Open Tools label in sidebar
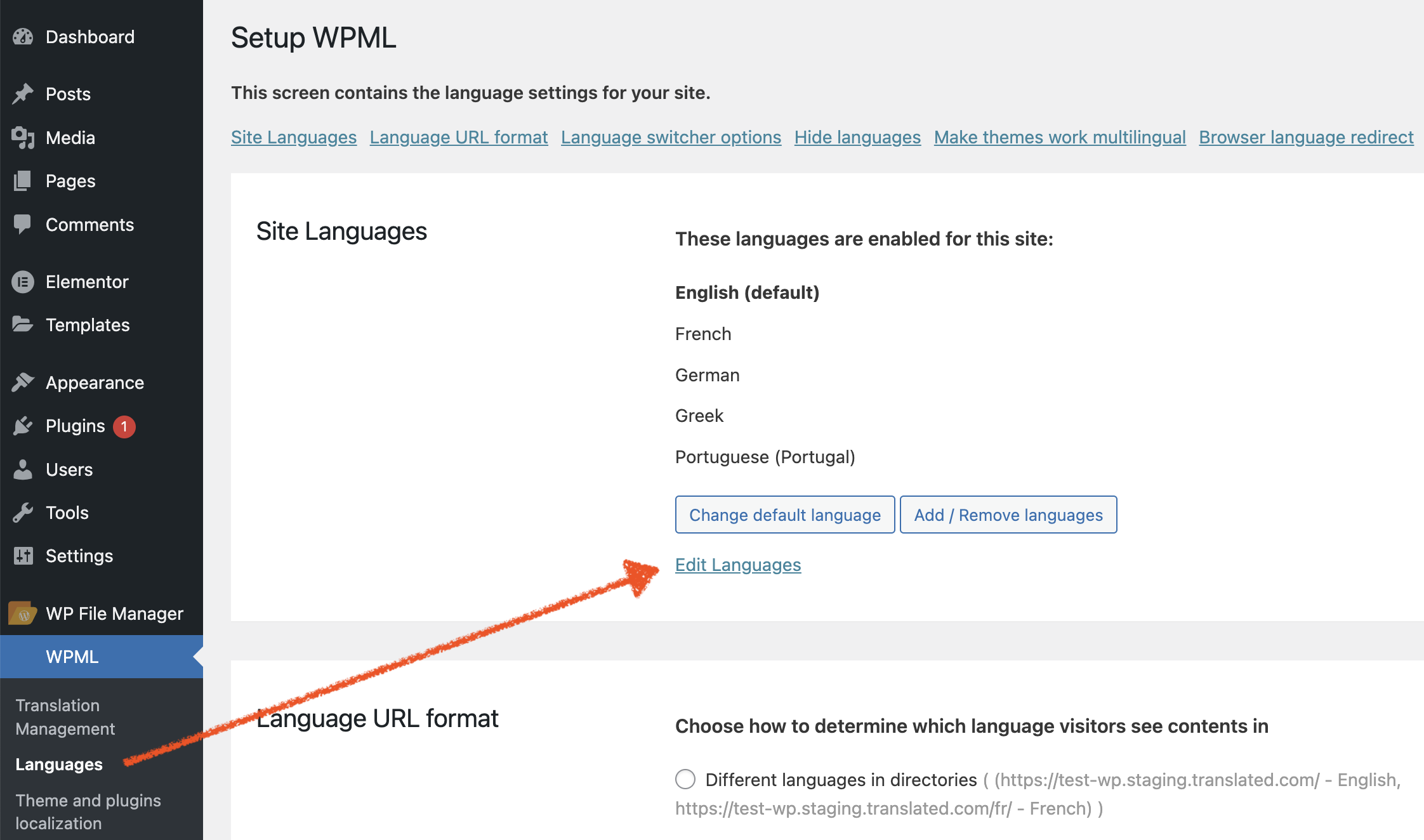The width and height of the screenshot is (1424, 840). tap(67, 513)
